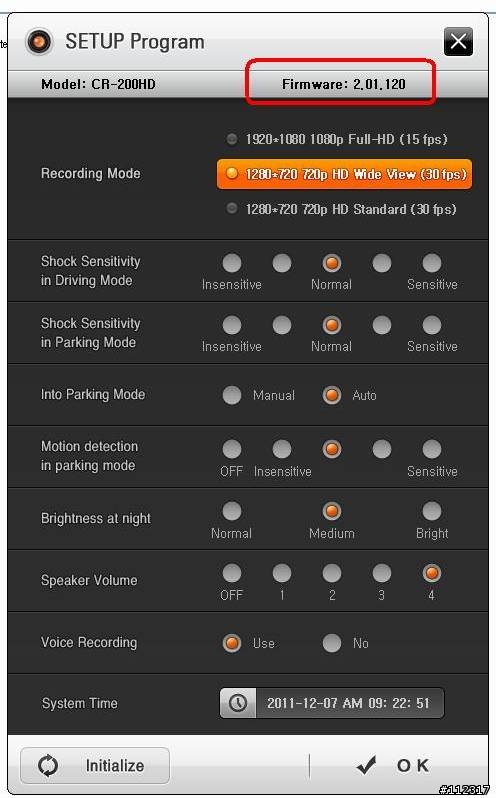Set Brightness at night to Bright
Image resolution: width=496 pixels, height=798 pixels.
pyautogui.click(x=432, y=511)
